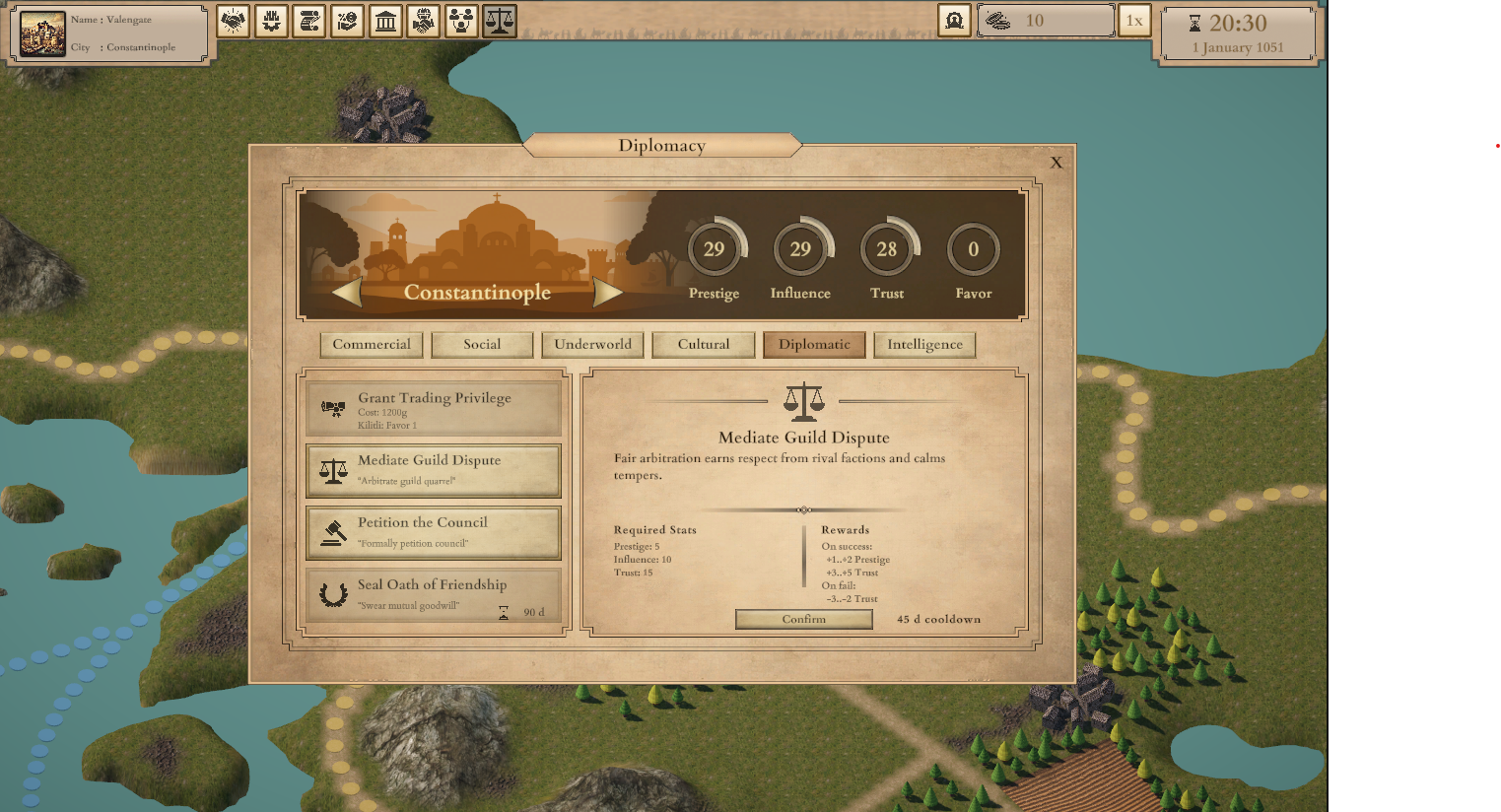Click the factory gear production icon

271,21
